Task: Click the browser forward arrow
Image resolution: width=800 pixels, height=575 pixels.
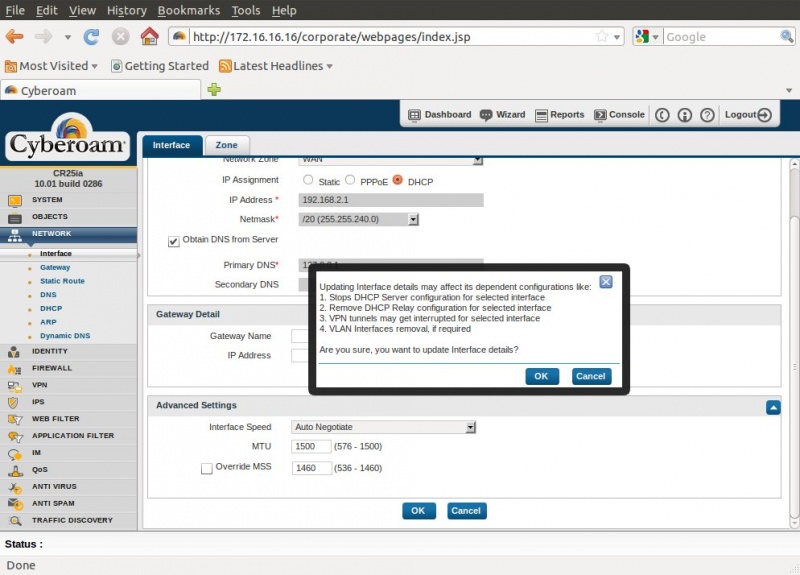Action: [43, 37]
